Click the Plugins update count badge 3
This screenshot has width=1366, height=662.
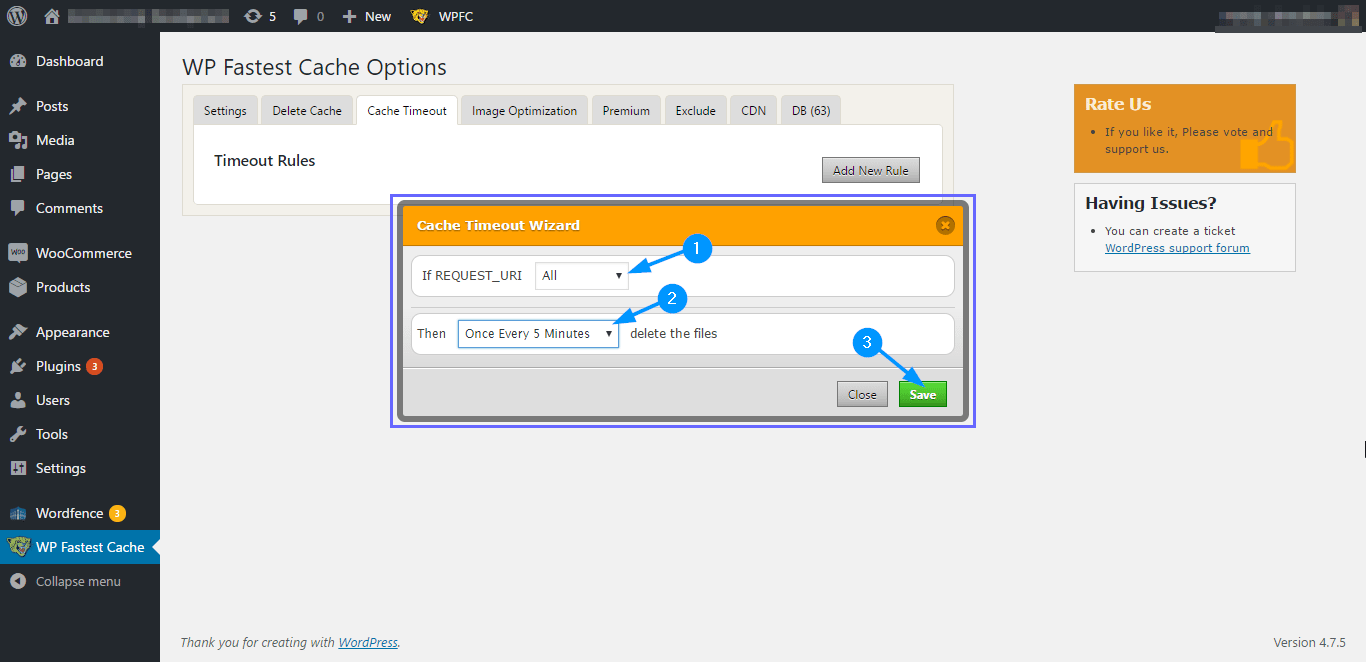coord(94,366)
